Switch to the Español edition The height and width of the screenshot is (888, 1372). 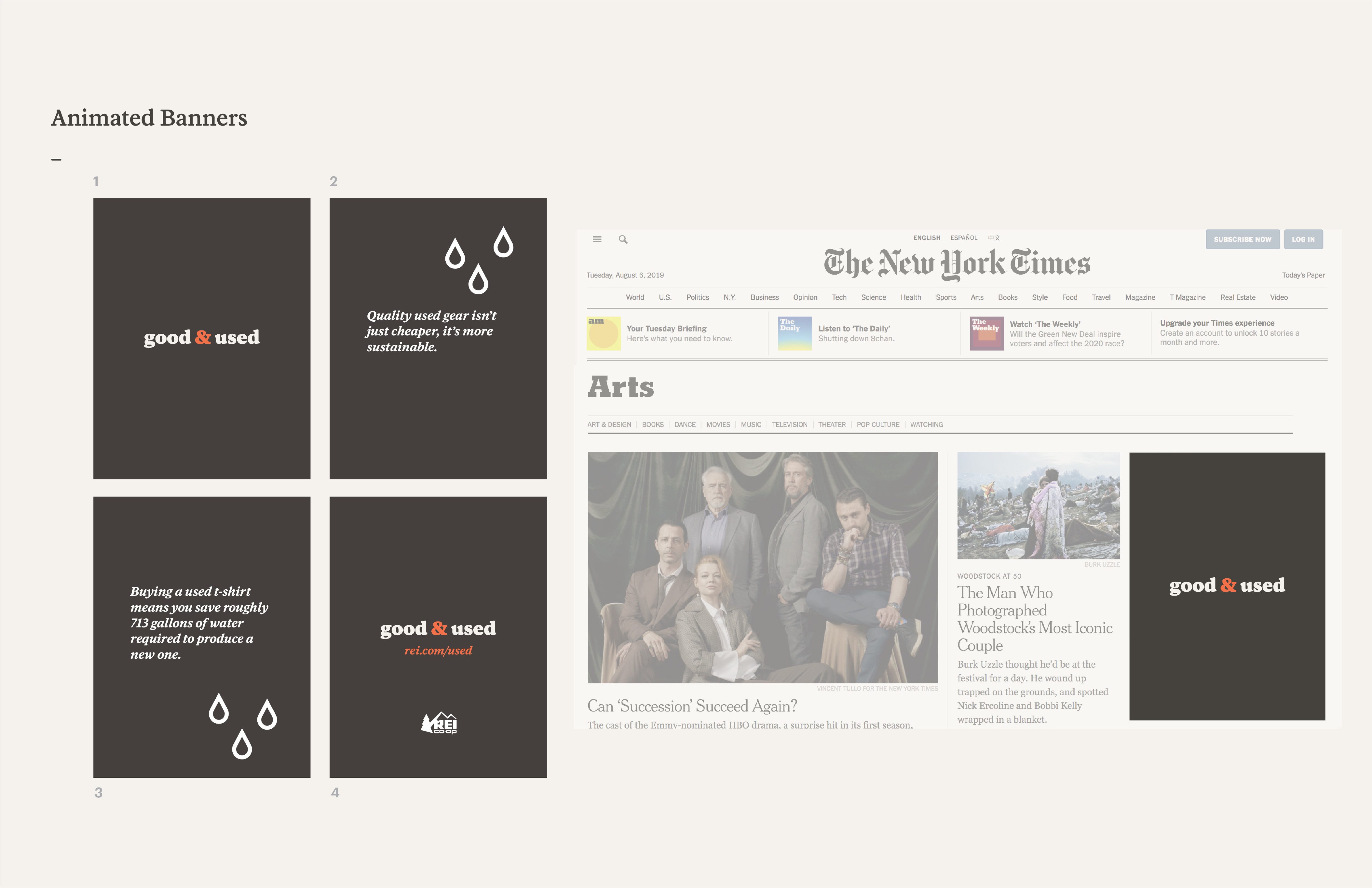(x=964, y=237)
